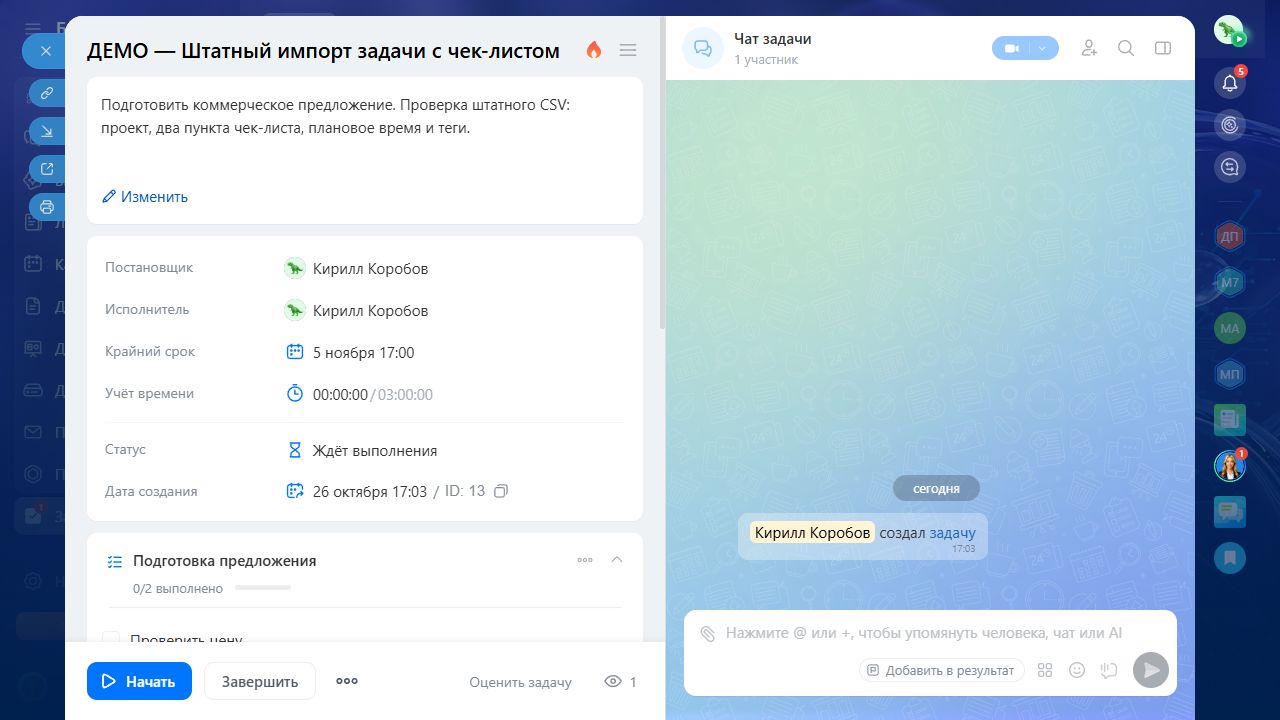Toggle the chat sidebar panel
The height and width of the screenshot is (720, 1280).
click(1163, 48)
